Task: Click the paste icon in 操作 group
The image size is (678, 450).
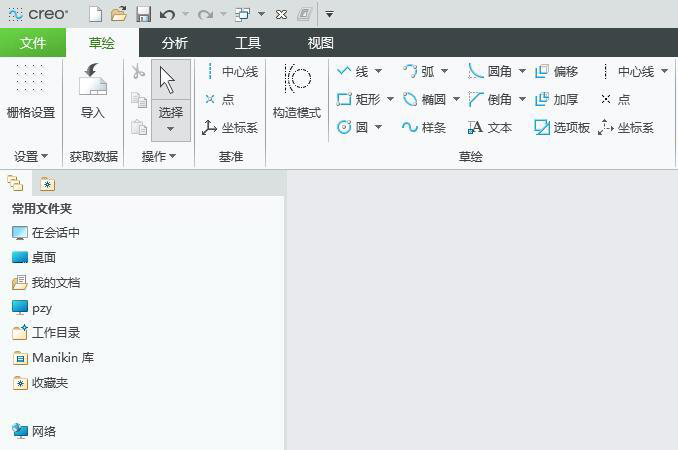Action: click(x=139, y=127)
